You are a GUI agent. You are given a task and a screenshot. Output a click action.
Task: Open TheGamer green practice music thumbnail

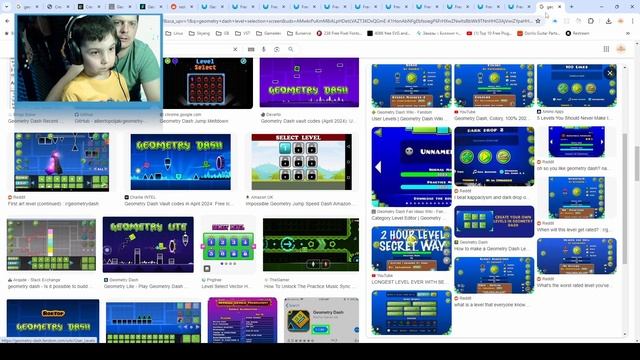(x=311, y=245)
